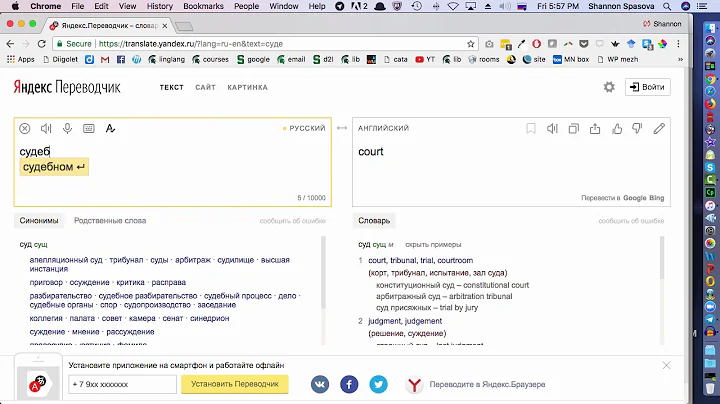Open the Gmail bookmark icon
This screenshot has height=404, width=720.
(105, 59)
